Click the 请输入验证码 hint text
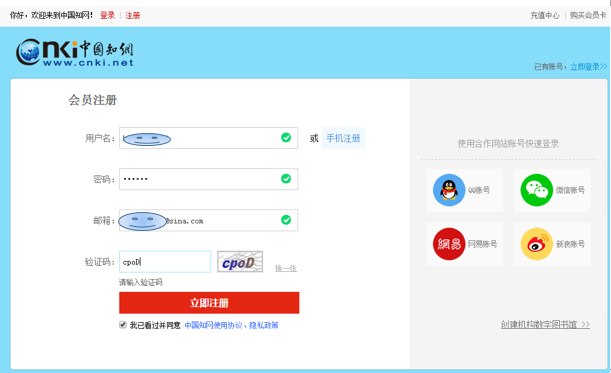611x373 pixels. [x=141, y=282]
